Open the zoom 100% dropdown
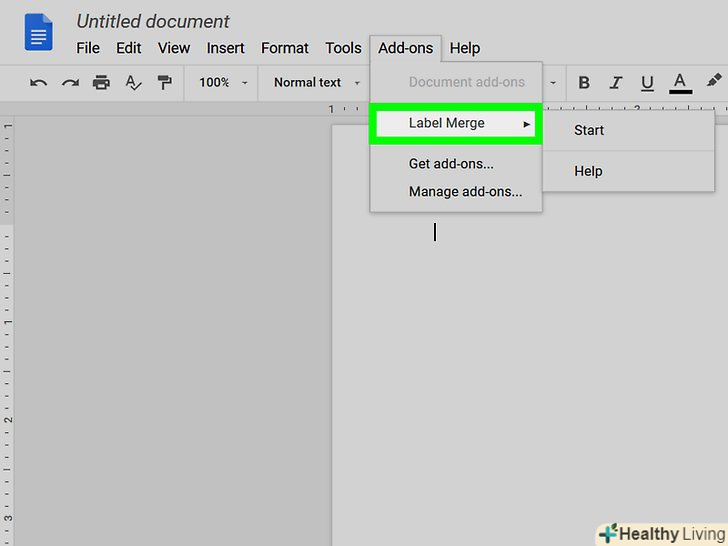Image resolution: width=728 pixels, height=546 pixels. [x=223, y=83]
